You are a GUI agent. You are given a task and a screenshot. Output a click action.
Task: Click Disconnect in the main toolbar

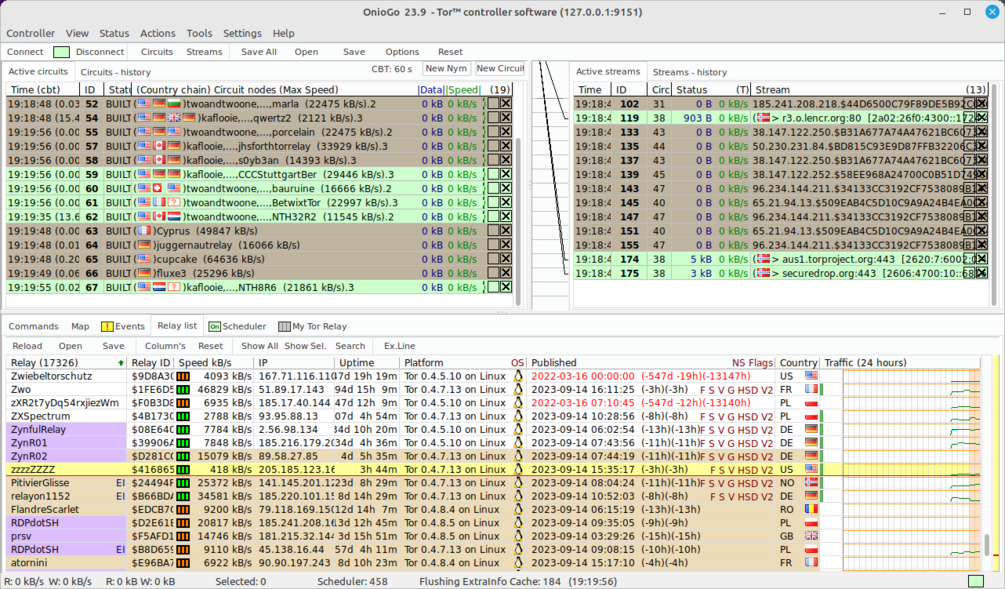pyautogui.click(x=100, y=52)
